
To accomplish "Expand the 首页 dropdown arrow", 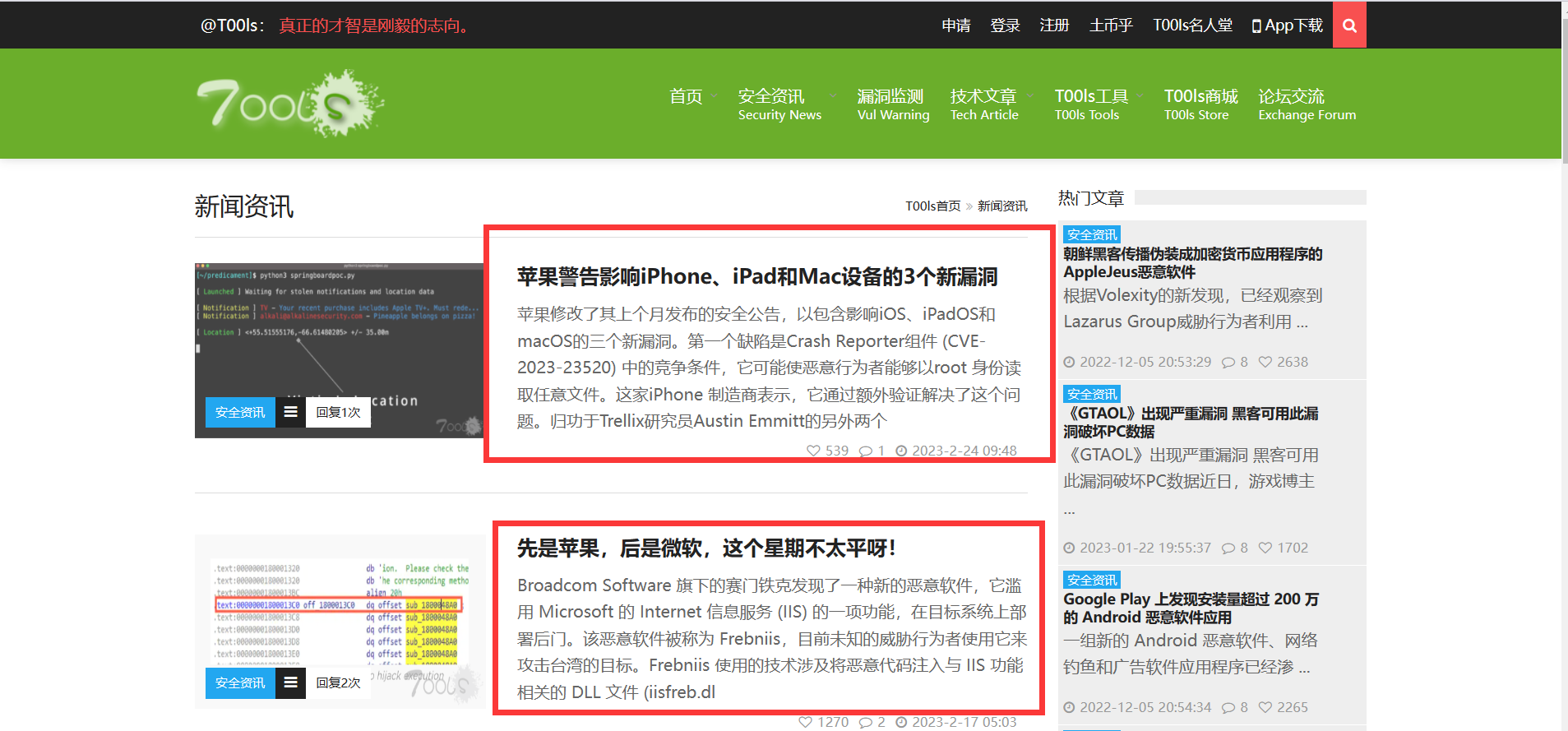I will pyautogui.click(x=714, y=96).
